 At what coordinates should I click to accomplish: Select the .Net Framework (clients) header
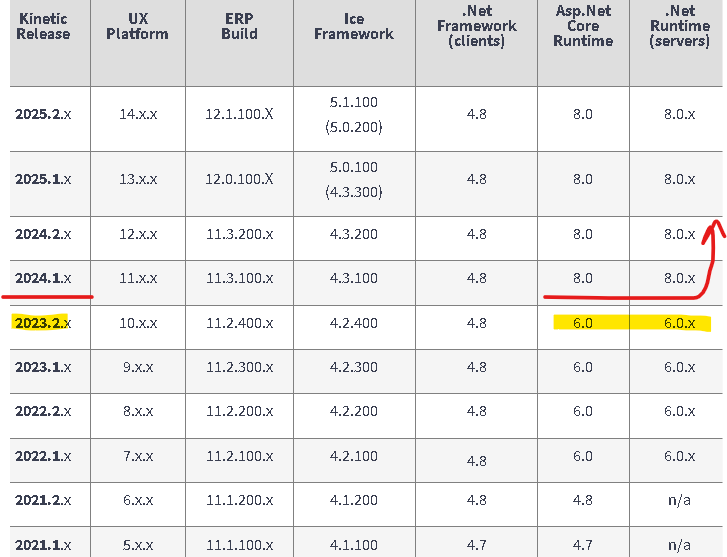coord(476,26)
